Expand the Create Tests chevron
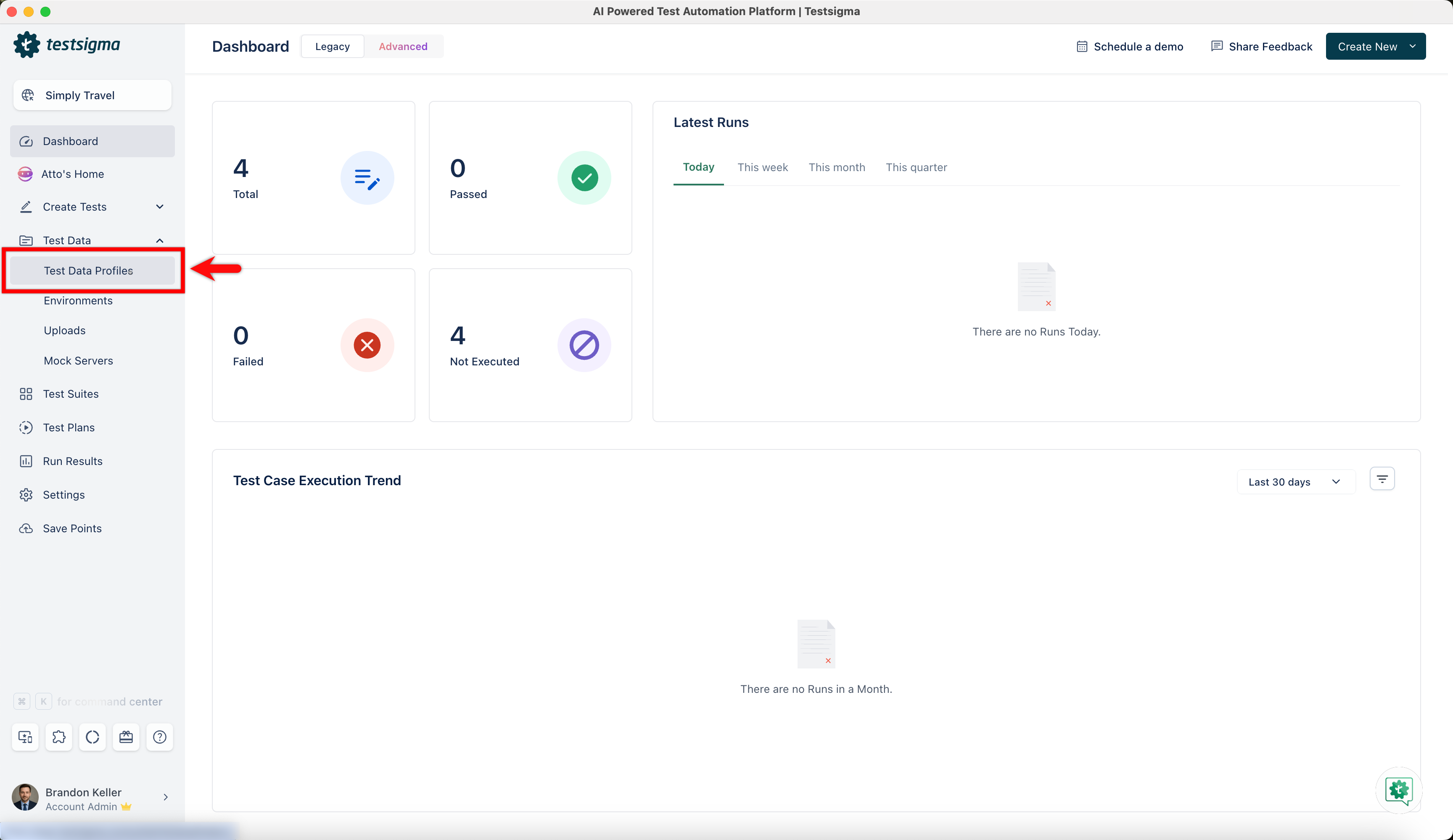 pyautogui.click(x=160, y=207)
